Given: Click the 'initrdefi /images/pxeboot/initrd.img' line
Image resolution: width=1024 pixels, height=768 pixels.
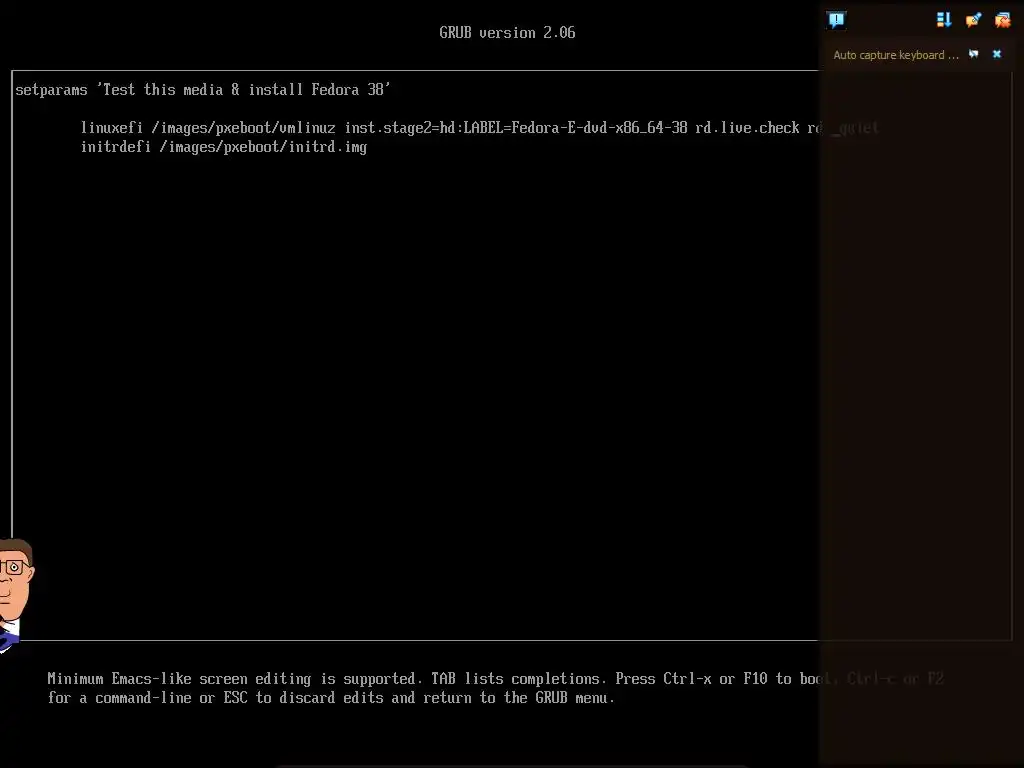Looking at the screenshot, I should click(x=223, y=147).
